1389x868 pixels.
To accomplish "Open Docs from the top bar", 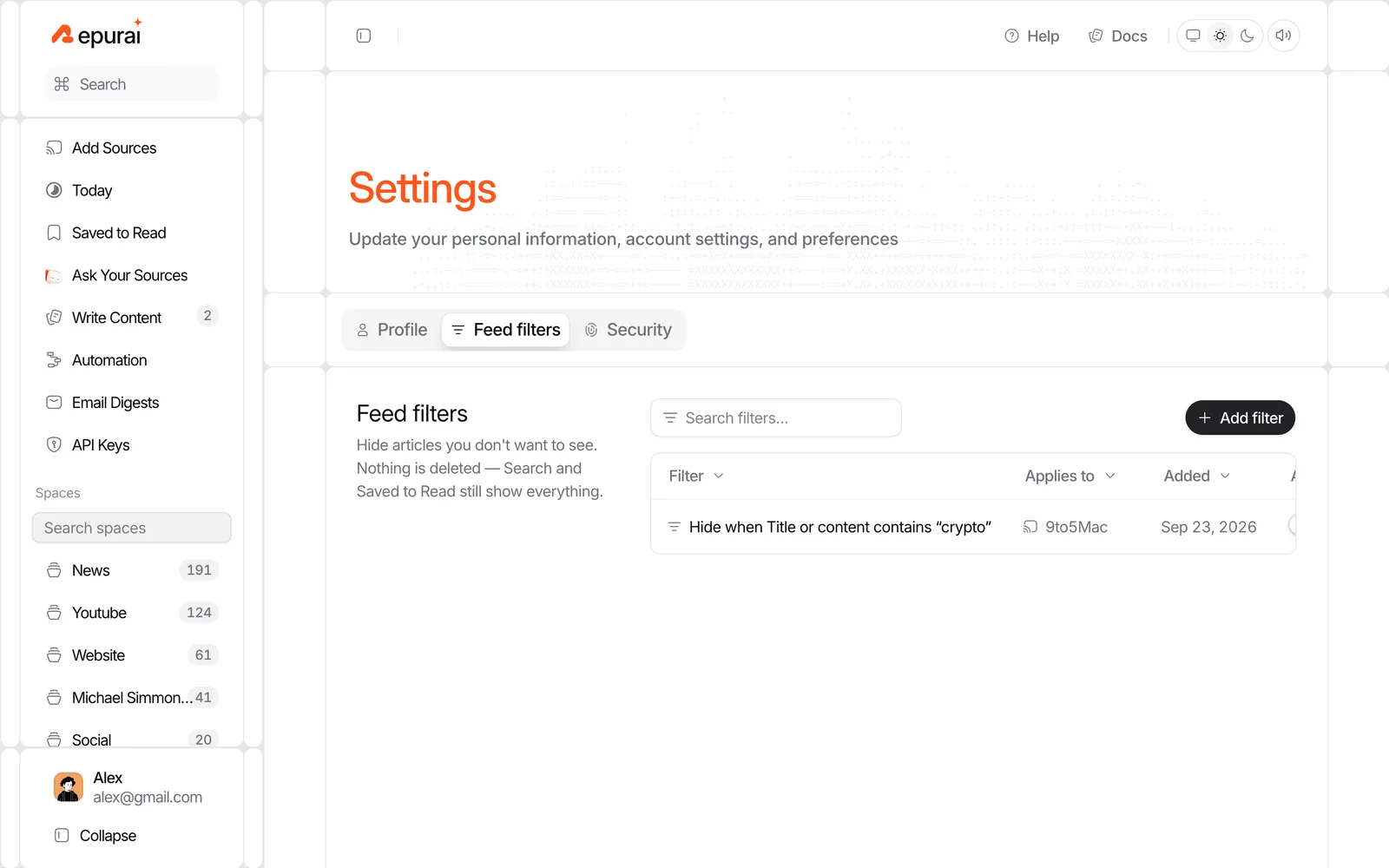I will (x=1118, y=36).
